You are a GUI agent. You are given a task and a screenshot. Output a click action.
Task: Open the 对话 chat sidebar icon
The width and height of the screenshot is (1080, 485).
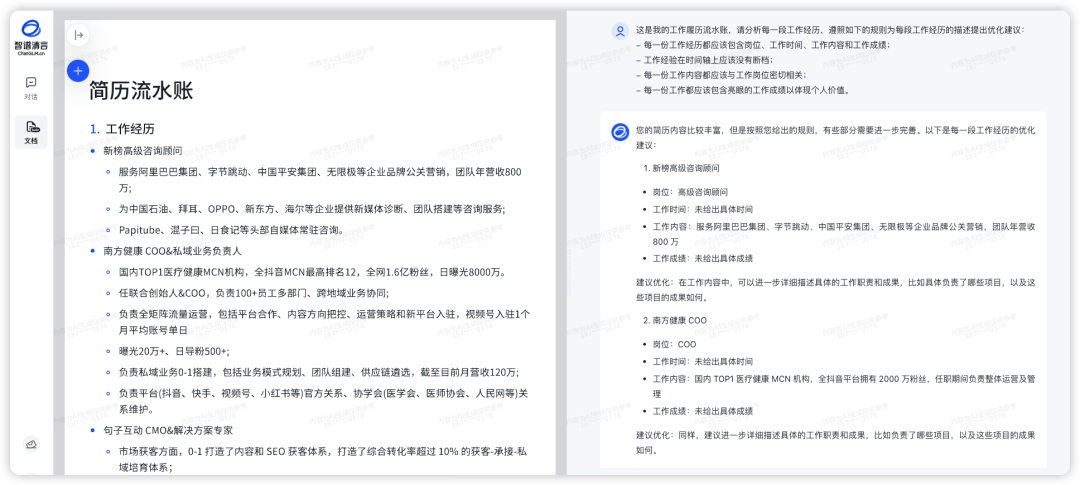31,87
